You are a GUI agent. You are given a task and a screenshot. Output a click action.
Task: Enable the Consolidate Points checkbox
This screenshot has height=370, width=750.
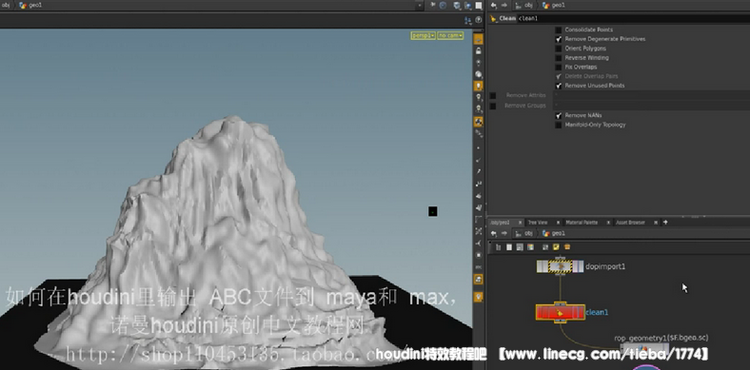click(x=558, y=30)
